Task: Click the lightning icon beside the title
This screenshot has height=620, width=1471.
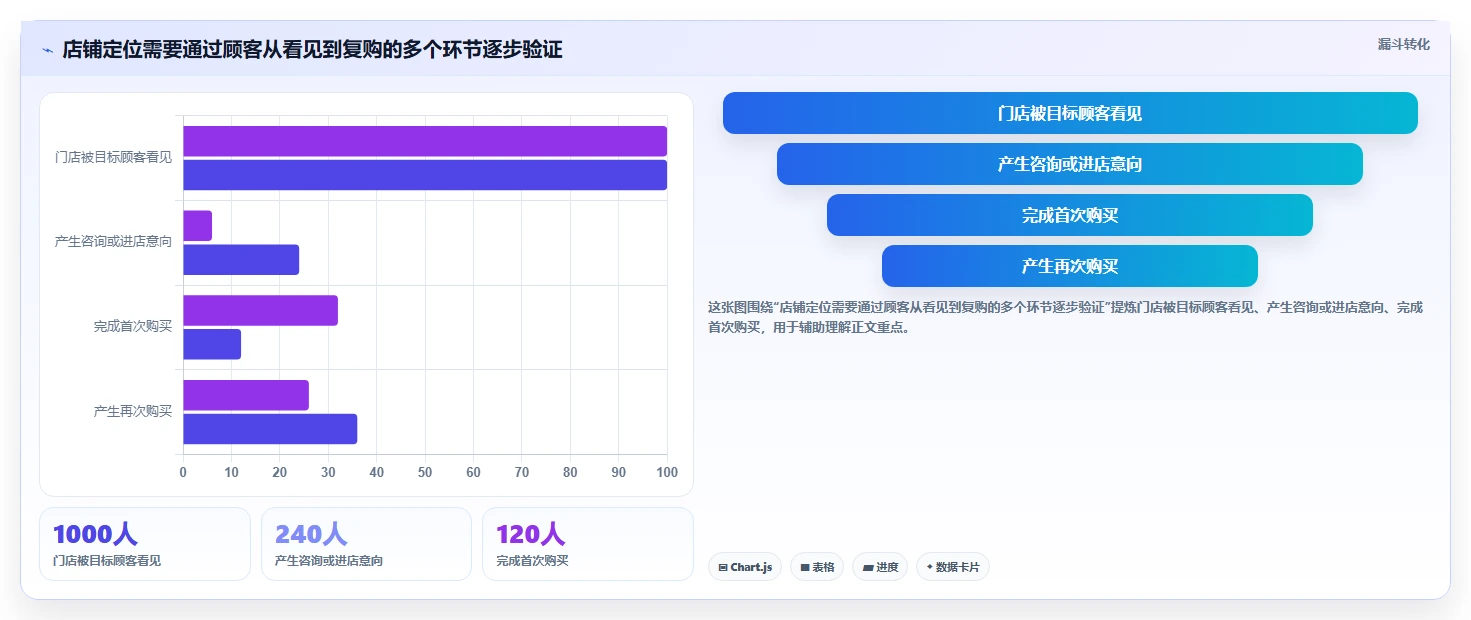Action: coord(48,50)
